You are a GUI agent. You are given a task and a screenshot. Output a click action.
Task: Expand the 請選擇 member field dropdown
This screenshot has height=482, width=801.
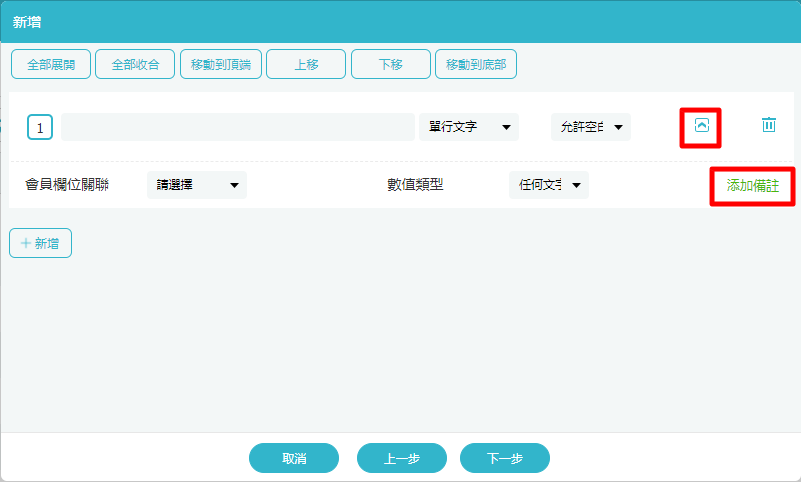197,185
